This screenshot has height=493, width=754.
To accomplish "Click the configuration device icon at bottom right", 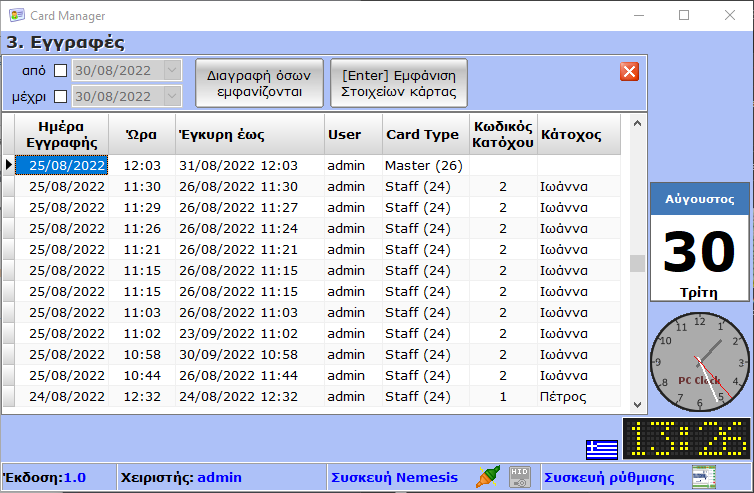I will click(704, 477).
